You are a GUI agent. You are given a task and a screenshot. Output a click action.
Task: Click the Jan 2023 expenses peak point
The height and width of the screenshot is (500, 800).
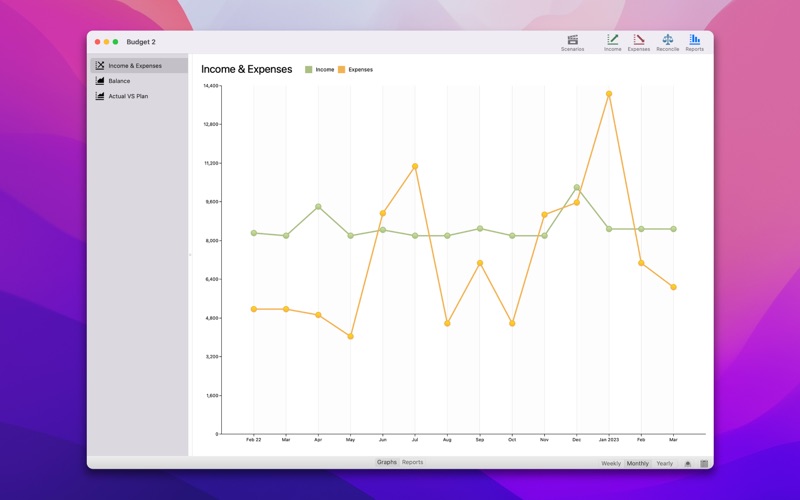(x=609, y=94)
